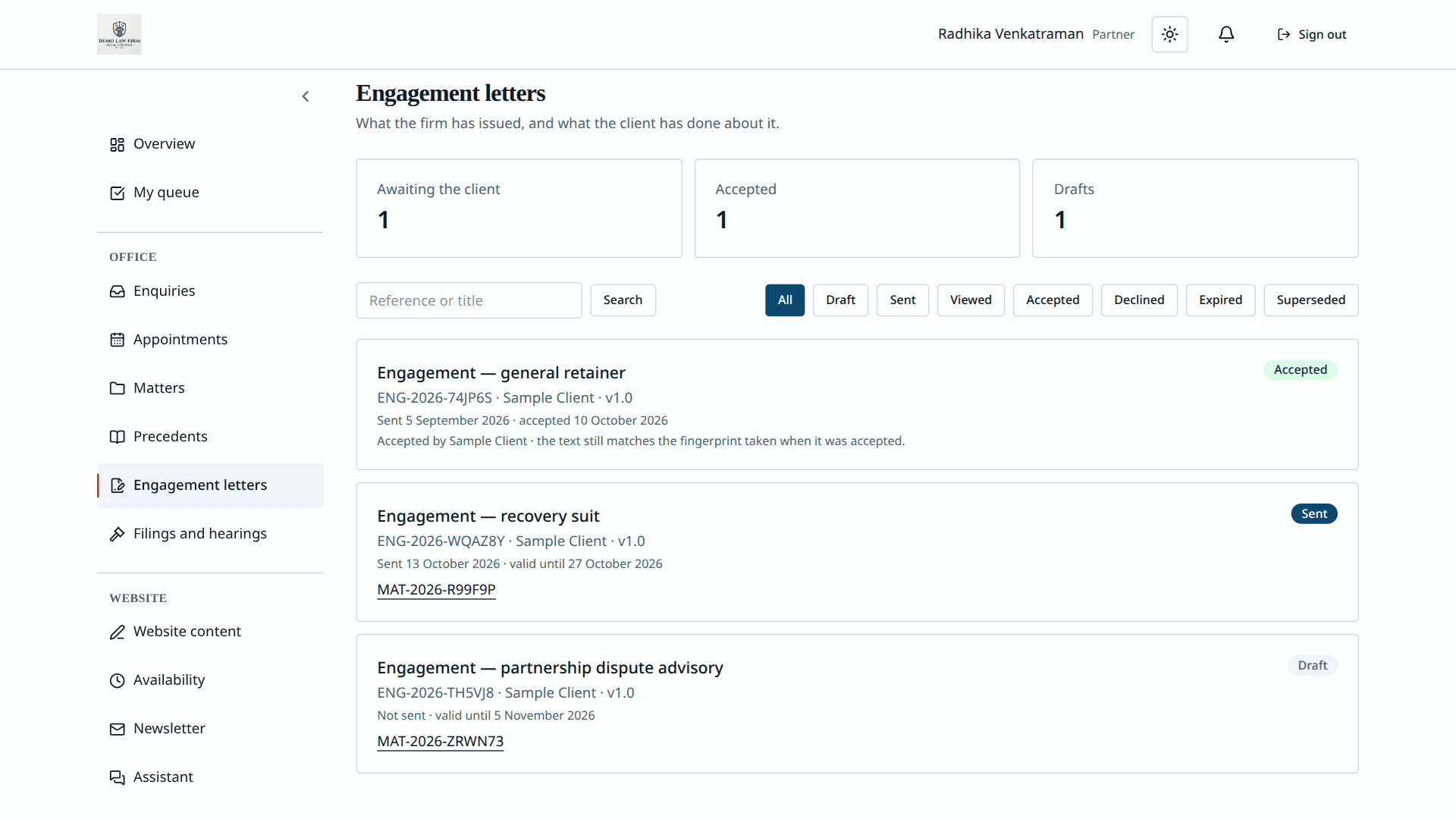
Task: Filter letters by Viewed
Action: 971,300
